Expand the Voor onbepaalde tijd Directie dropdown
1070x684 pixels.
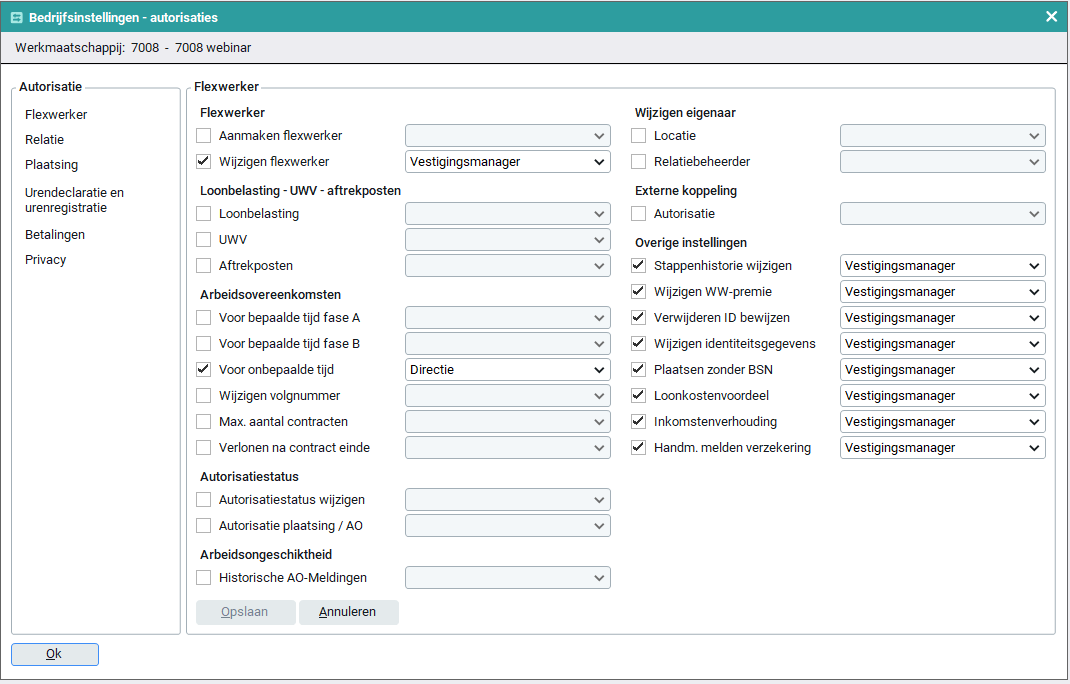[x=507, y=370]
